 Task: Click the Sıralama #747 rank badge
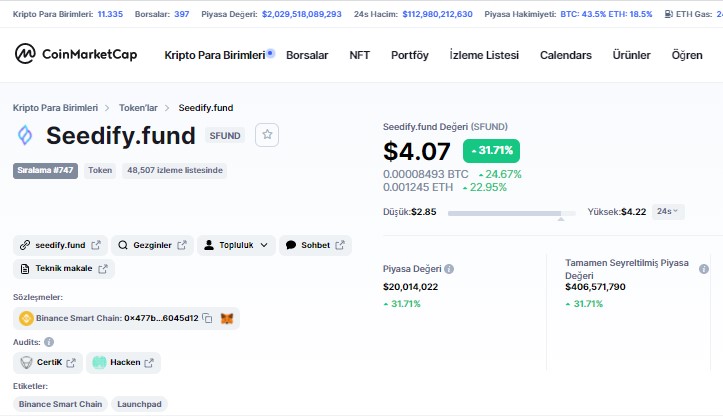click(x=45, y=171)
